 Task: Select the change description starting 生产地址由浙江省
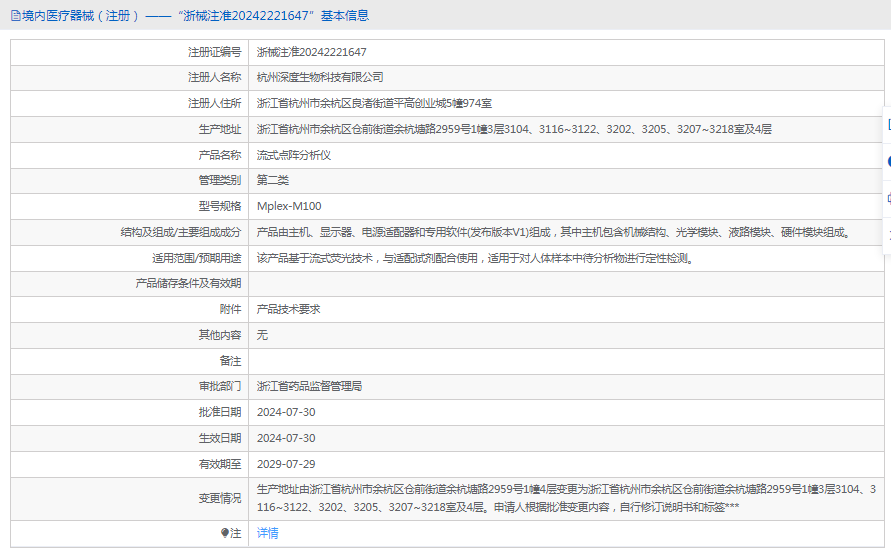click(566, 498)
